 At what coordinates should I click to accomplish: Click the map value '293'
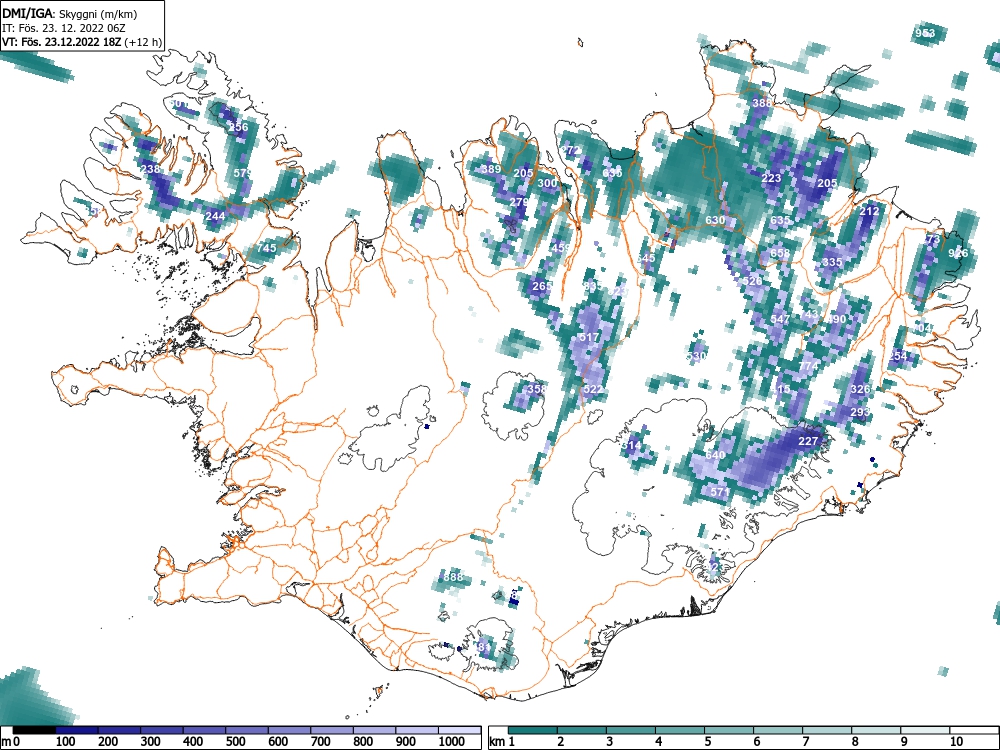(x=860, y=413)
